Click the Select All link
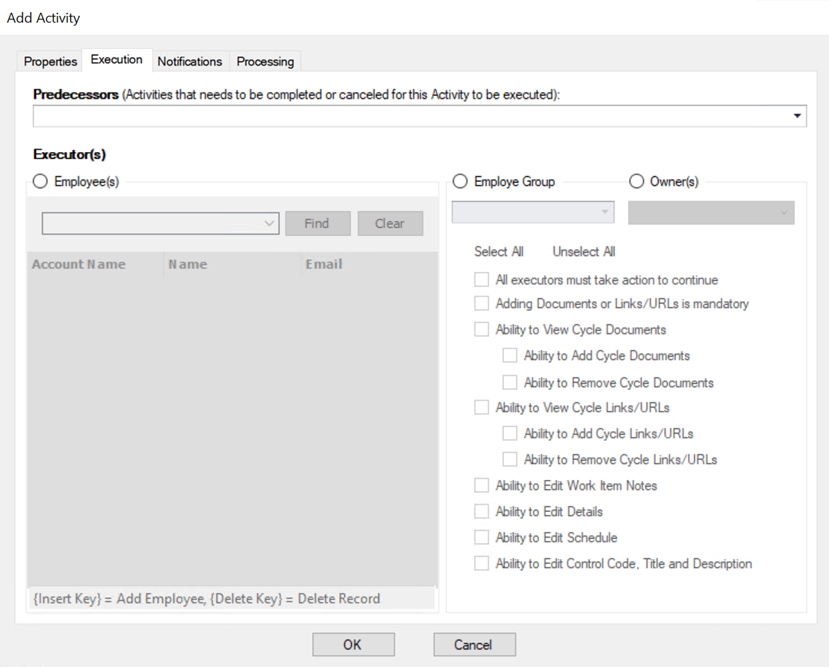Viewport: 829px width, 667px height. pyautogui.click(x=498, y=252)
